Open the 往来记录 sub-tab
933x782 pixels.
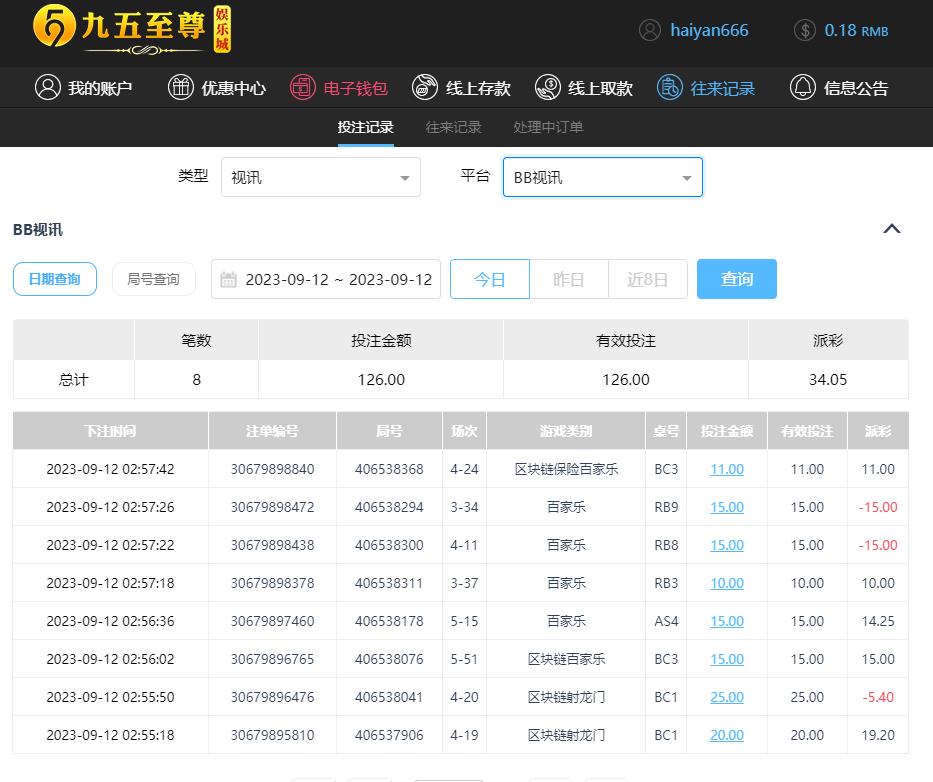[453, 127]
